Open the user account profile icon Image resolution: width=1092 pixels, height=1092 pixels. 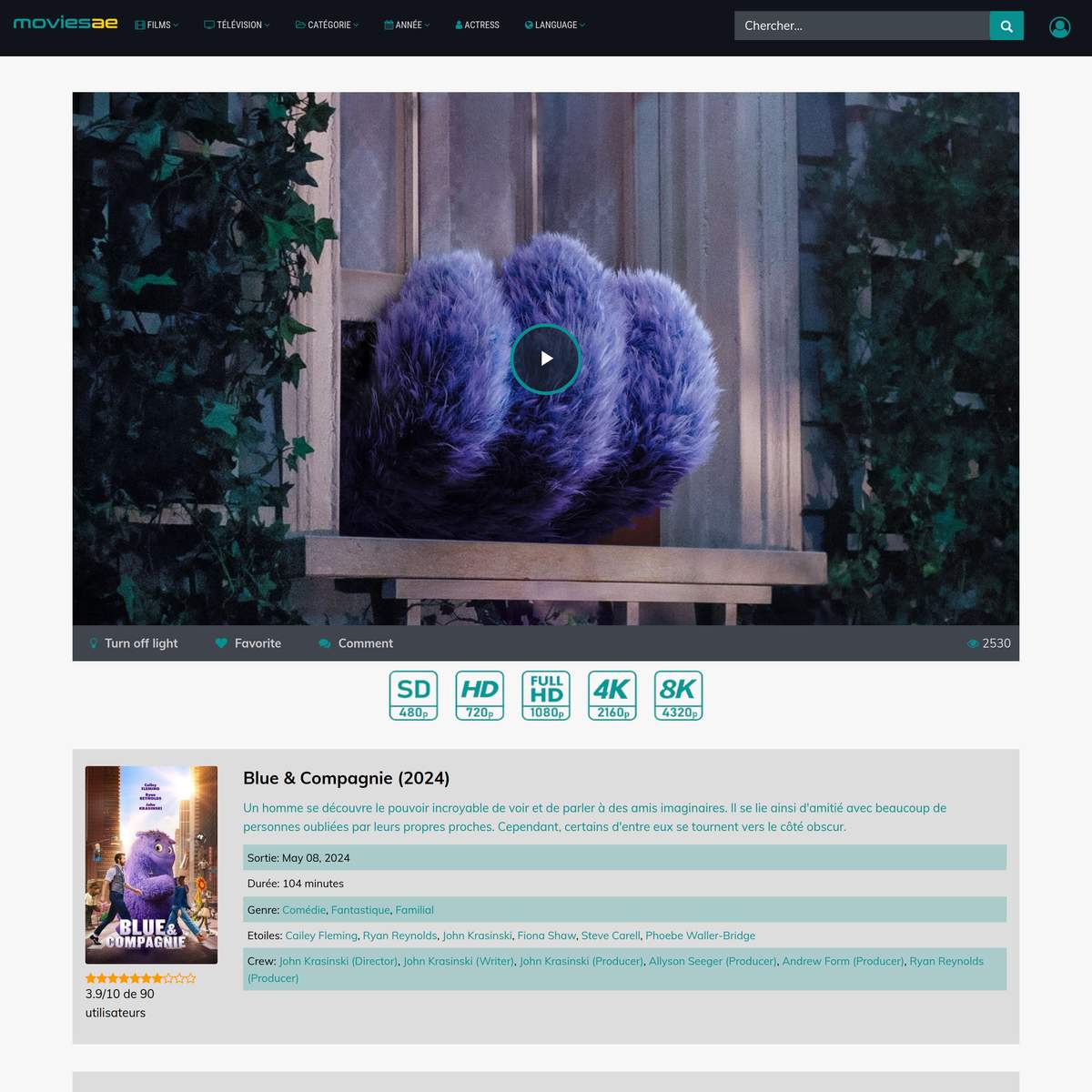point(1059,27)
